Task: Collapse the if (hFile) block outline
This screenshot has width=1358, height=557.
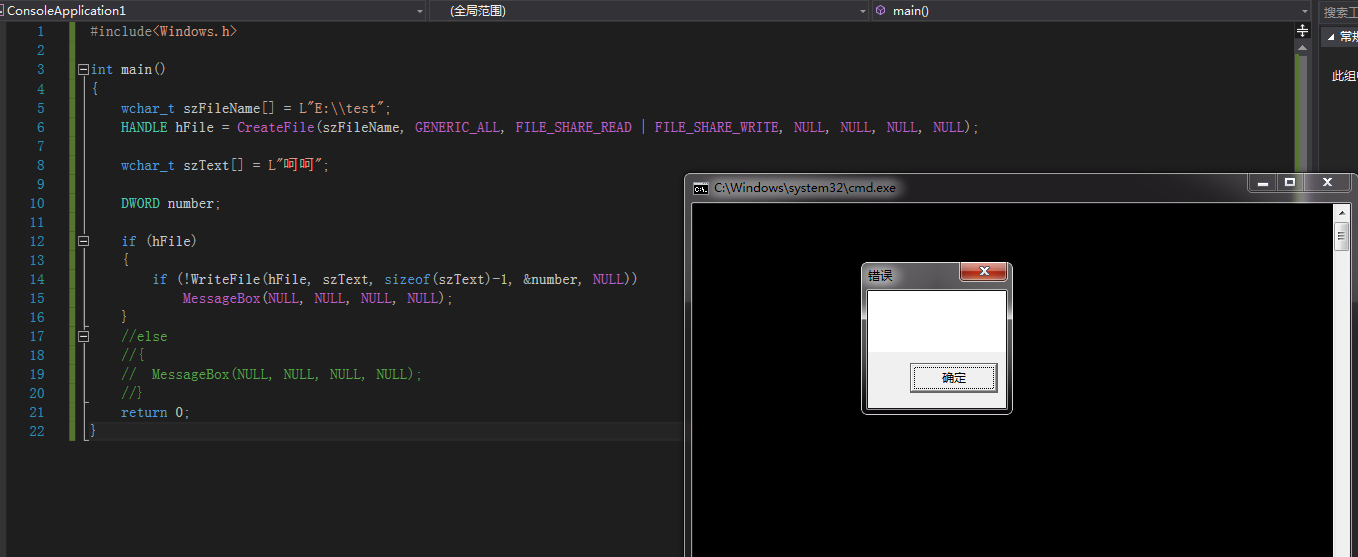Action: coord(83,242)
